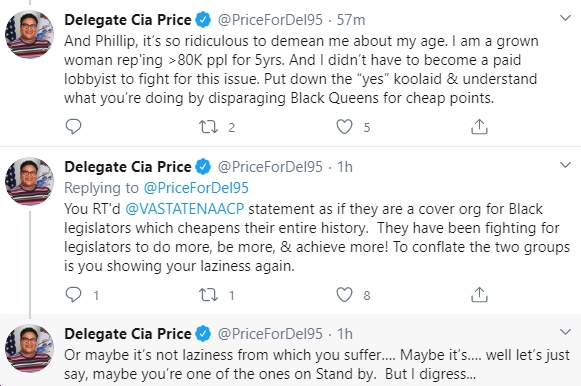Expand the second tweet's options chevron
The width and height of the screenshot is (581, 386).
(565, 165)
